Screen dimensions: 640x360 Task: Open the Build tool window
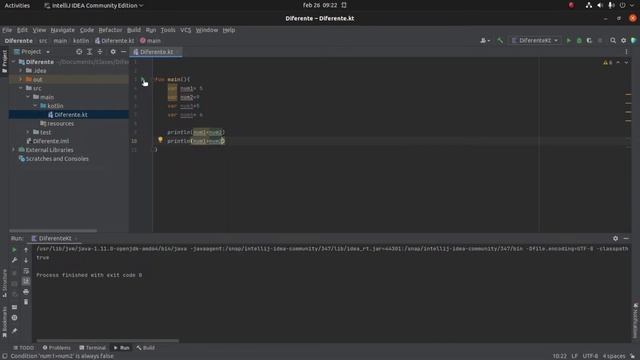tap(146, 348)
